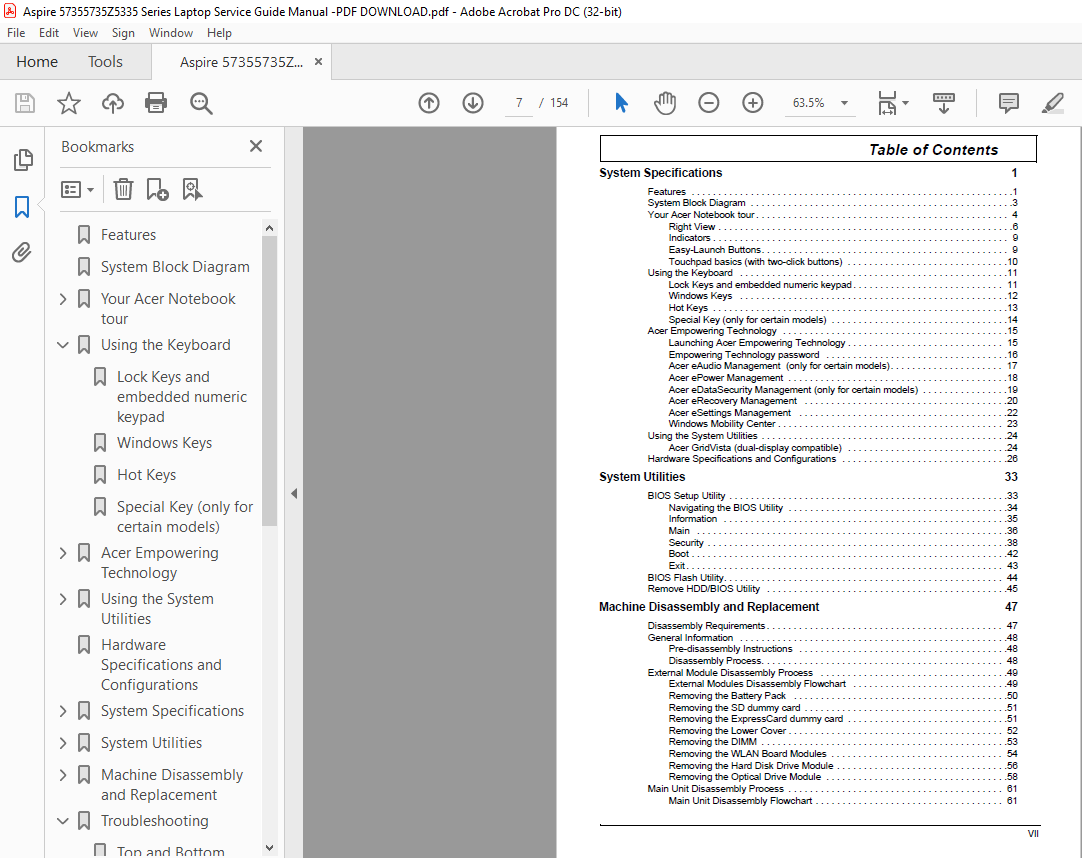1082x858 pixels.
Task: Close the Aspire document tab
Action: [318, 61]
